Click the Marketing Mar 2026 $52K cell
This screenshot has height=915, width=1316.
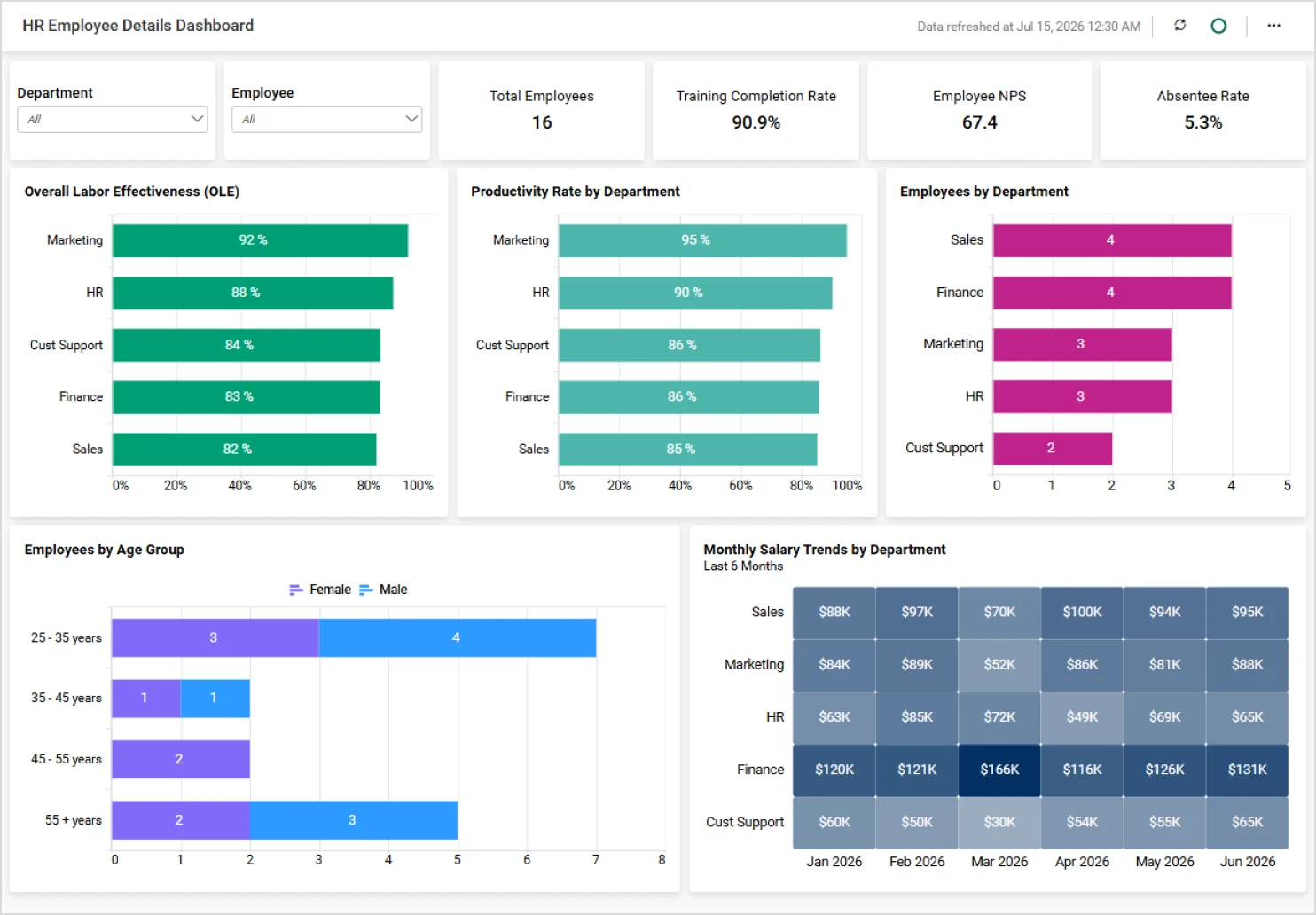click(x=999, y=665)
